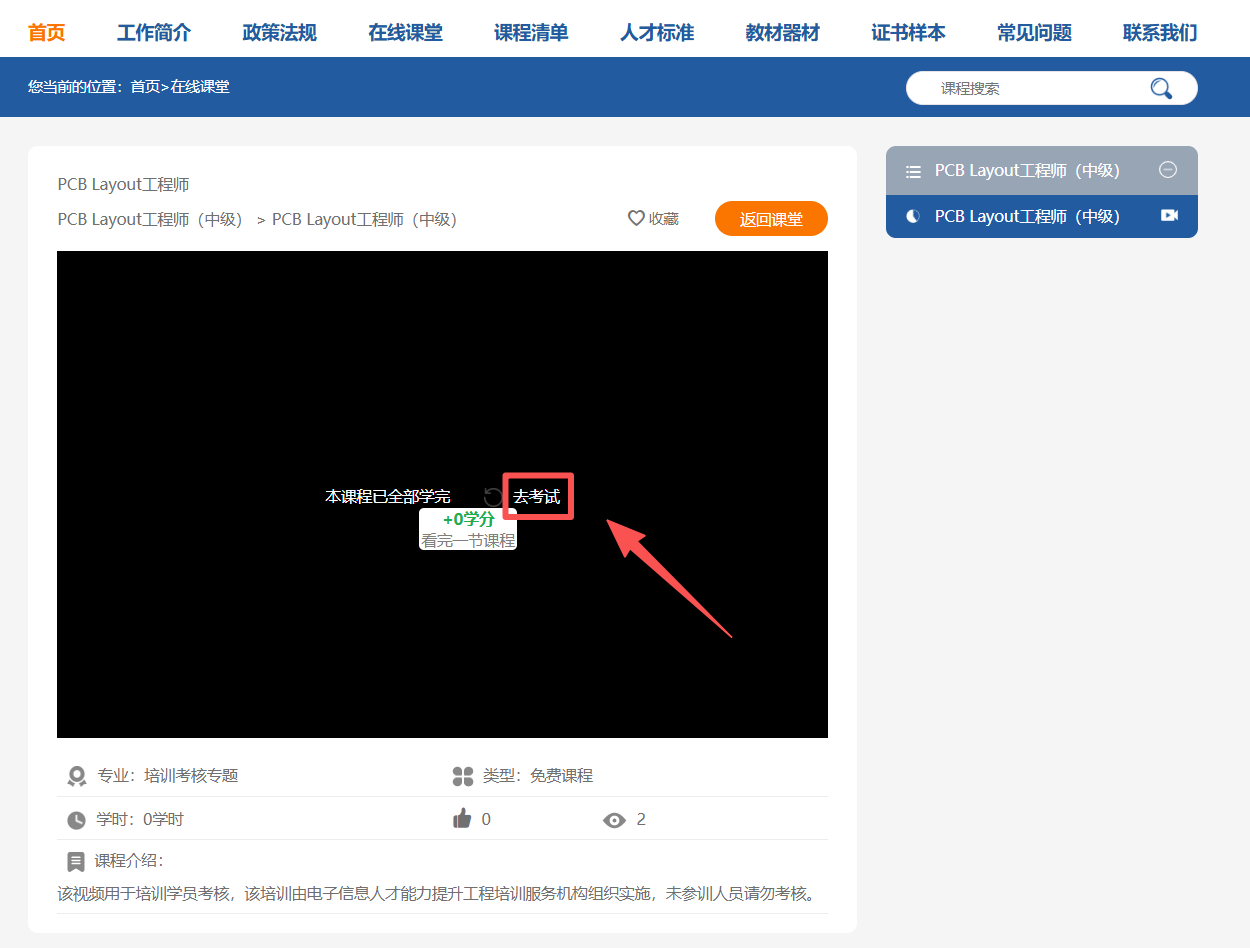1250x948 pixels.
Task: Collapse the sidebar chapter with minus icon
Action: (x=1167, y=170)
